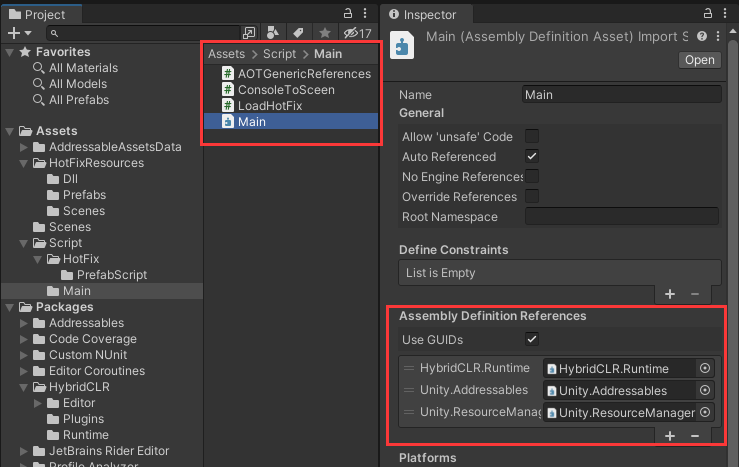The width and height of the screenshot is (739, 467).
Task: Open the Project panel's three-dot menu
Action: [x=365, y=13]
